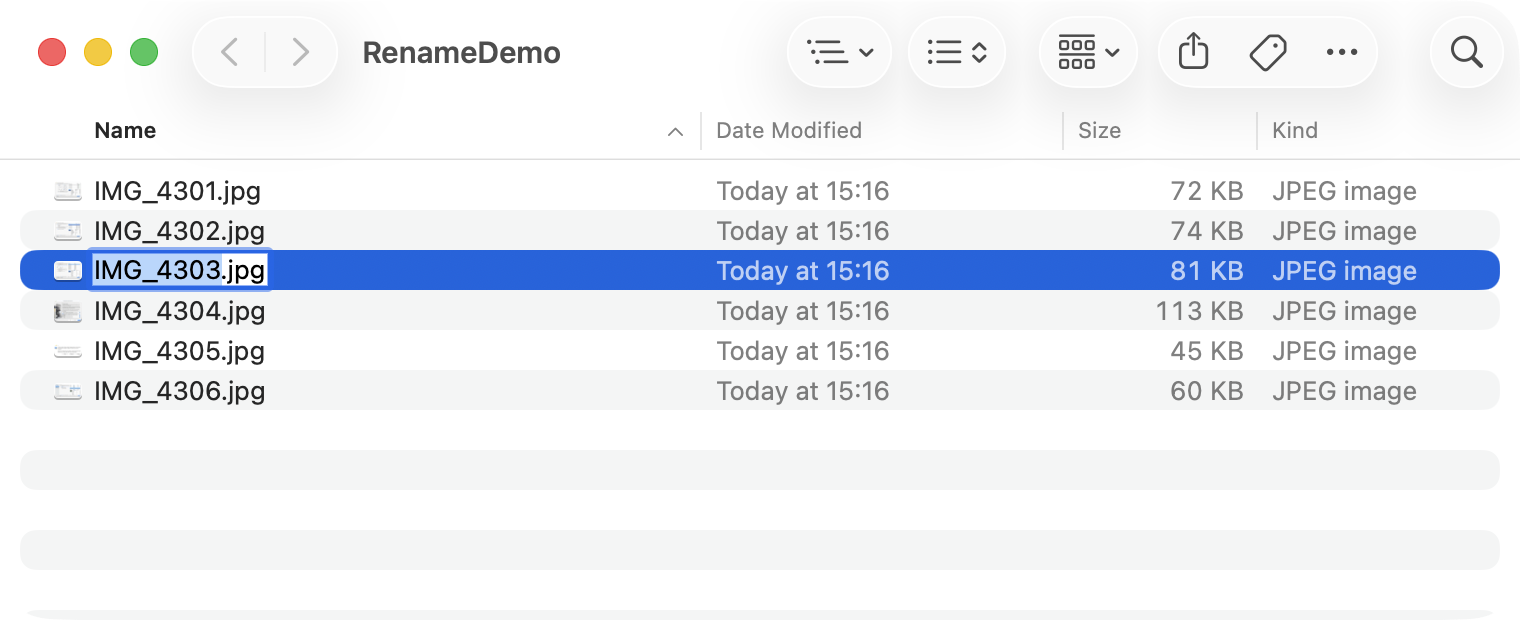
Task: Click the 72 KB size value
Action: 1207,191
